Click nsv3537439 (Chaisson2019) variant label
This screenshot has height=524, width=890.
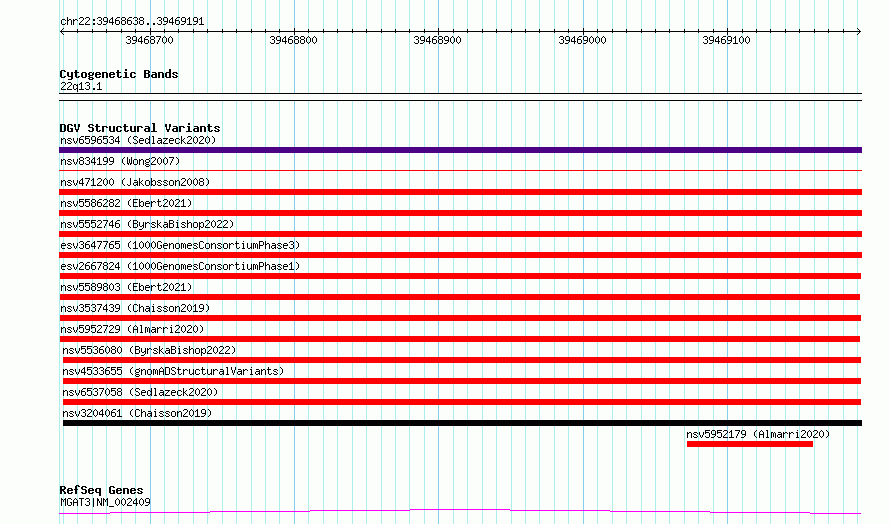[135, 308]
